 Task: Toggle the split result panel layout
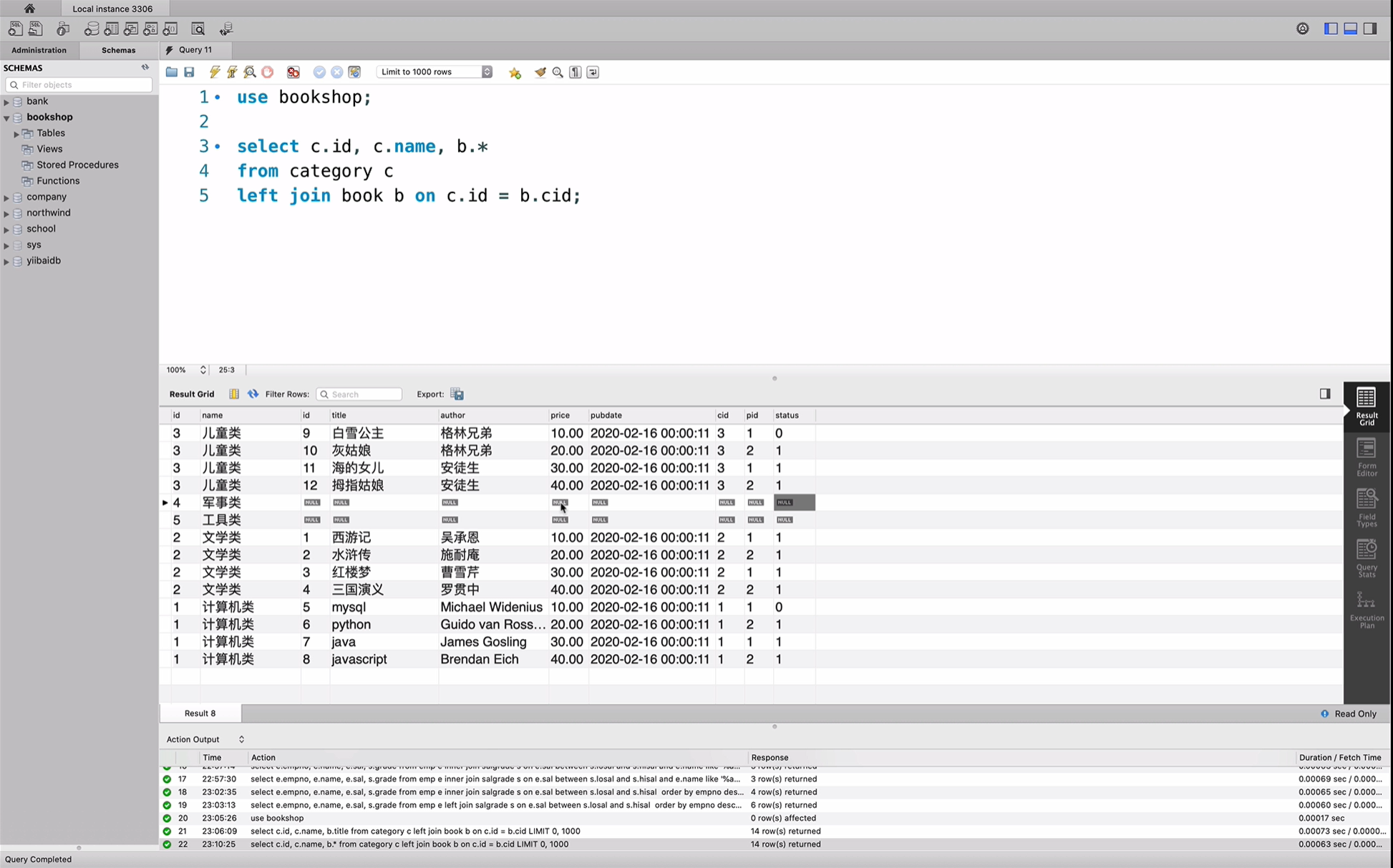[1325, 393]
